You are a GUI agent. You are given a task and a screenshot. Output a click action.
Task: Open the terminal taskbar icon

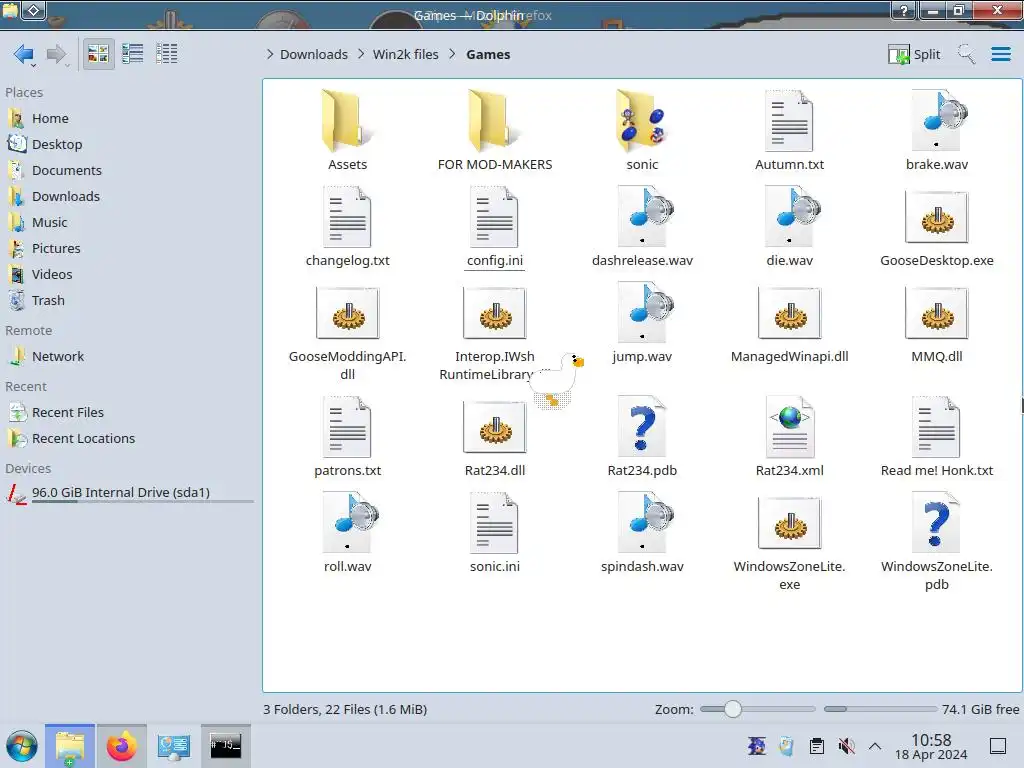pyautogui.click(x=225, y=746)
